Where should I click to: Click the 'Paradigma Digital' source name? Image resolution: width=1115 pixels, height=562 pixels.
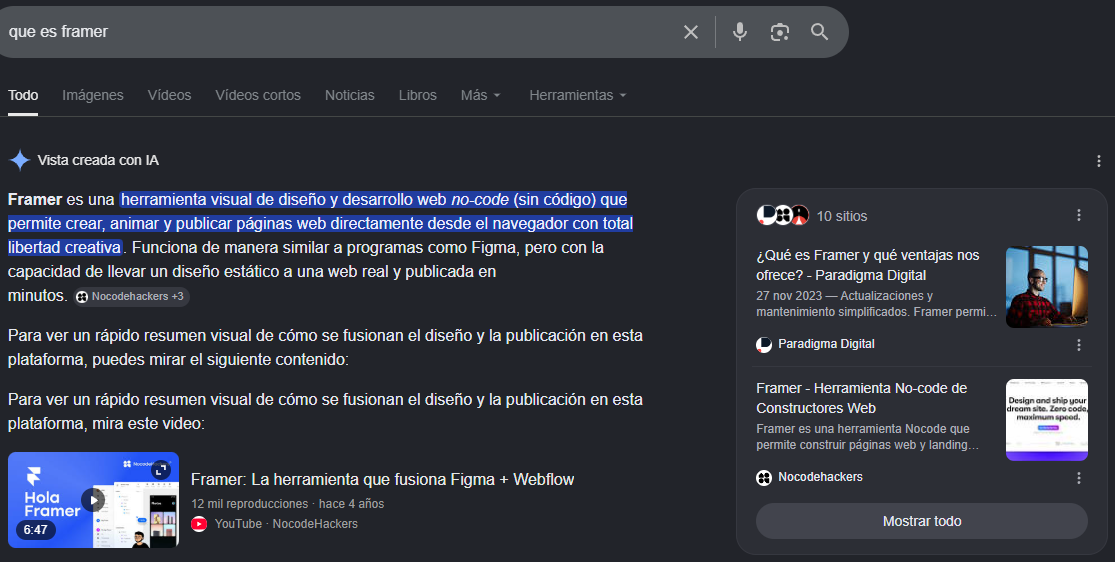826,344
